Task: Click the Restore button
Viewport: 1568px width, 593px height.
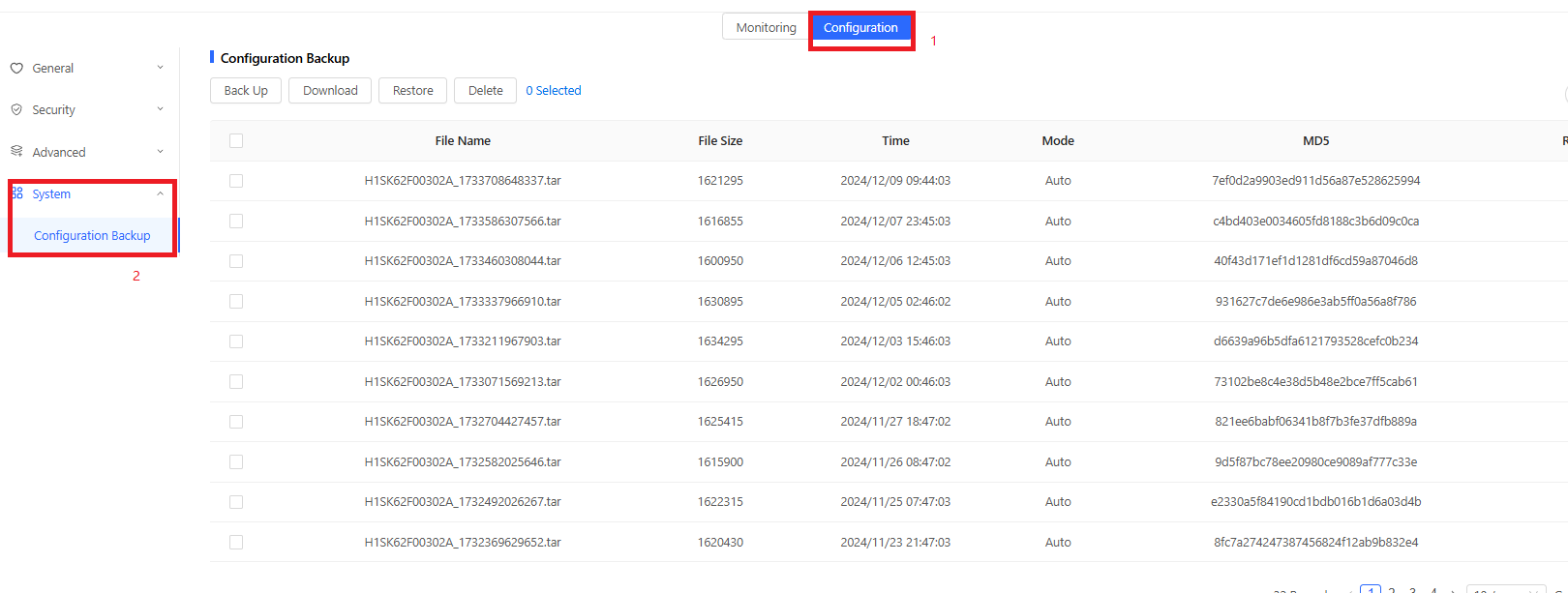Action: [x=412, y=91]
